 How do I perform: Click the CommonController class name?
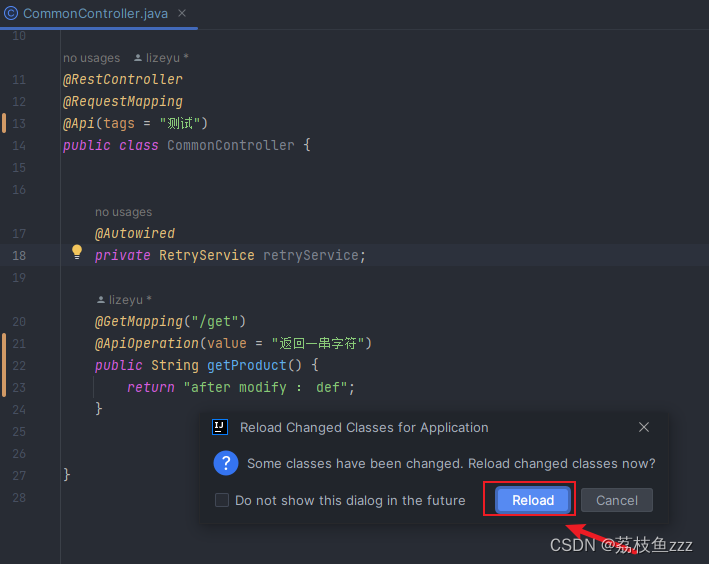pos(231,145)
